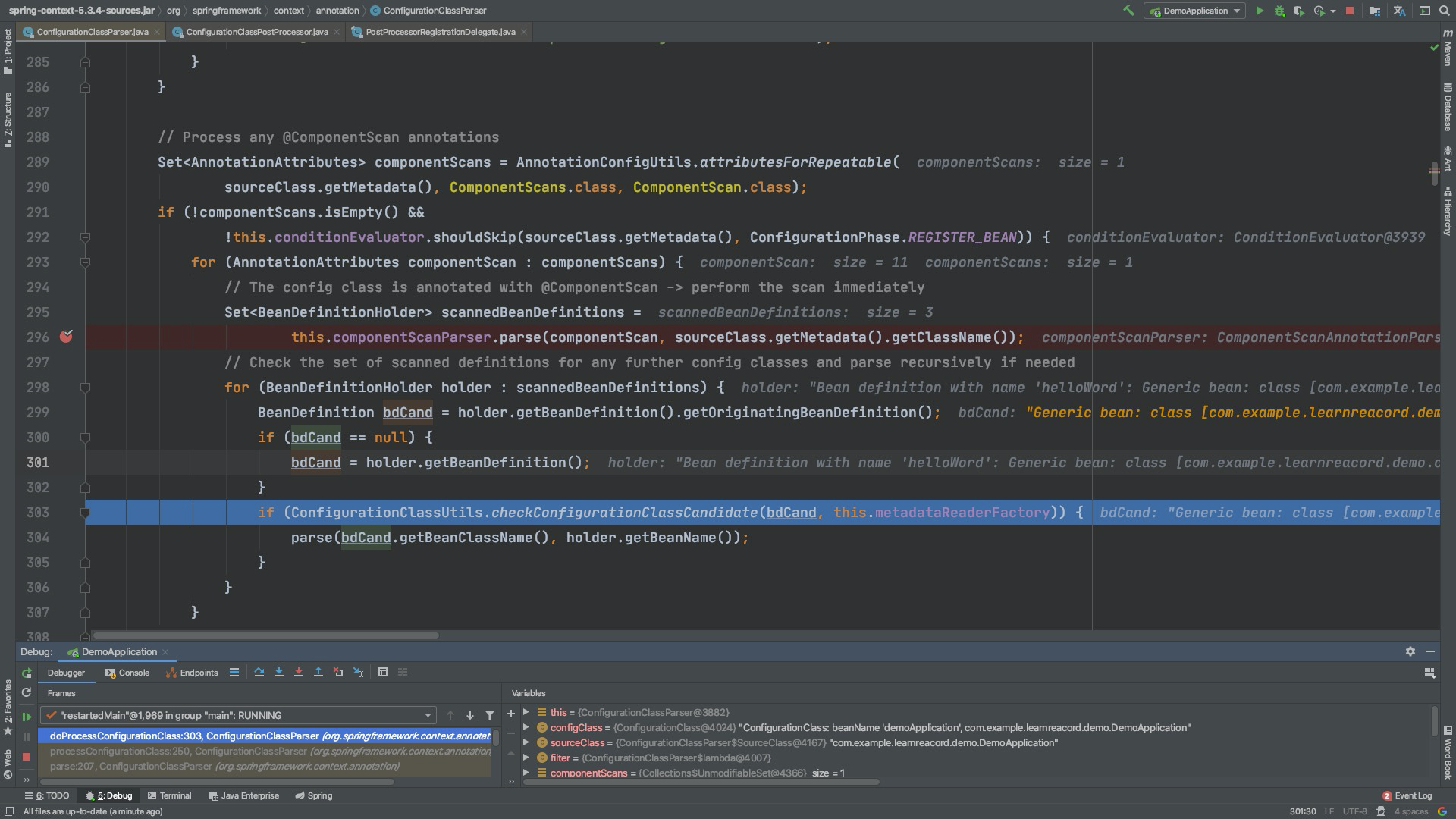Open the Spring tool window
1456x819 pixels.
314,795
